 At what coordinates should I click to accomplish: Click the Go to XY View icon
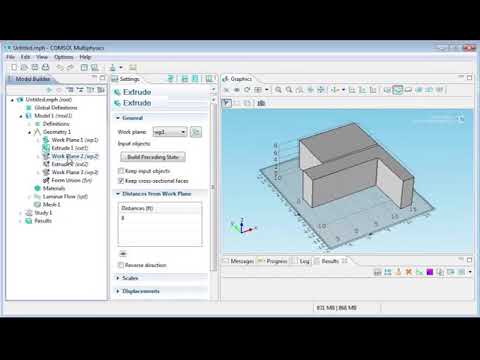[x=352, y=90]
